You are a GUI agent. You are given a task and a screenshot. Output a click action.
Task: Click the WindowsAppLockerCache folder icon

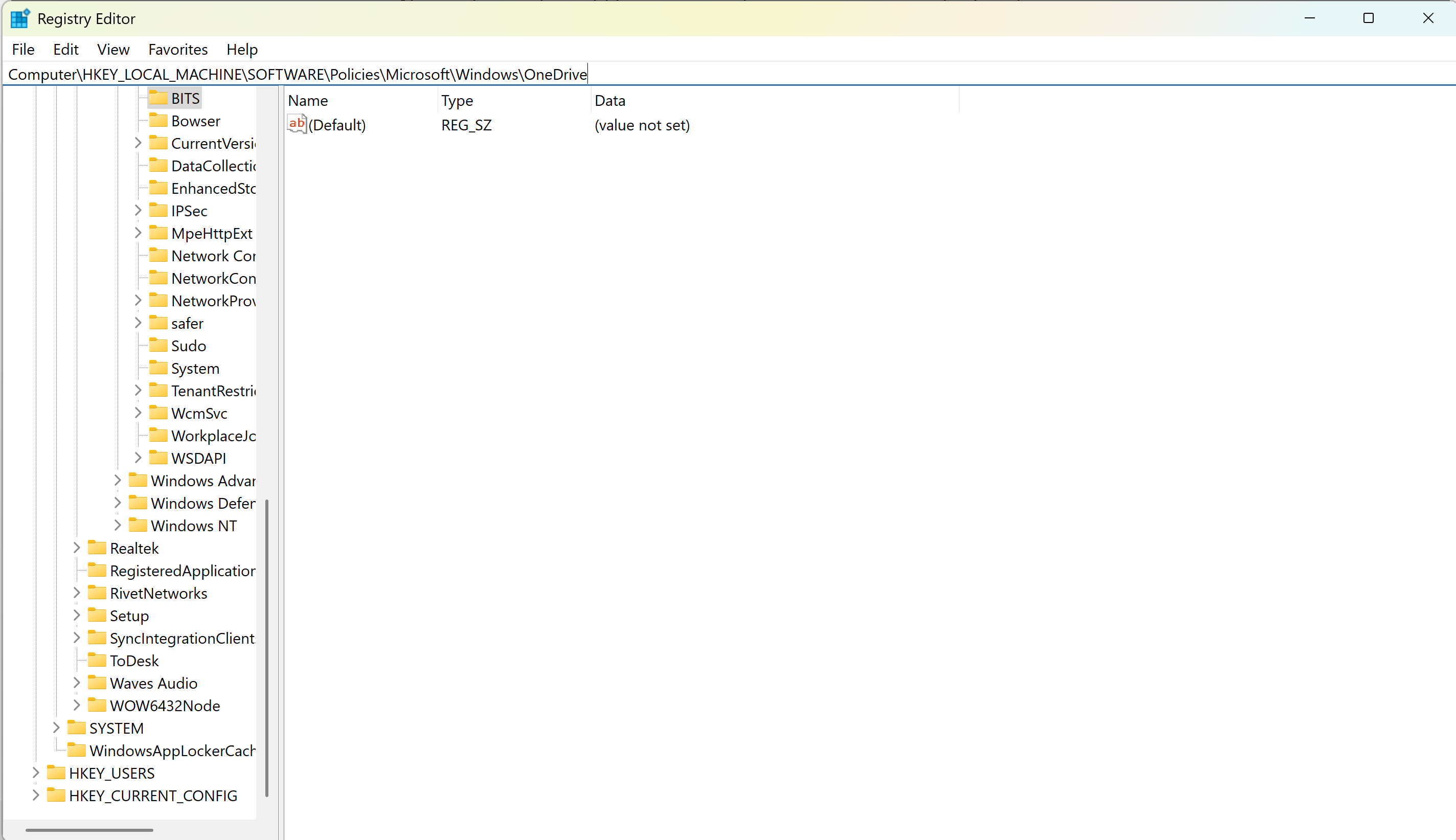point(77,751)
